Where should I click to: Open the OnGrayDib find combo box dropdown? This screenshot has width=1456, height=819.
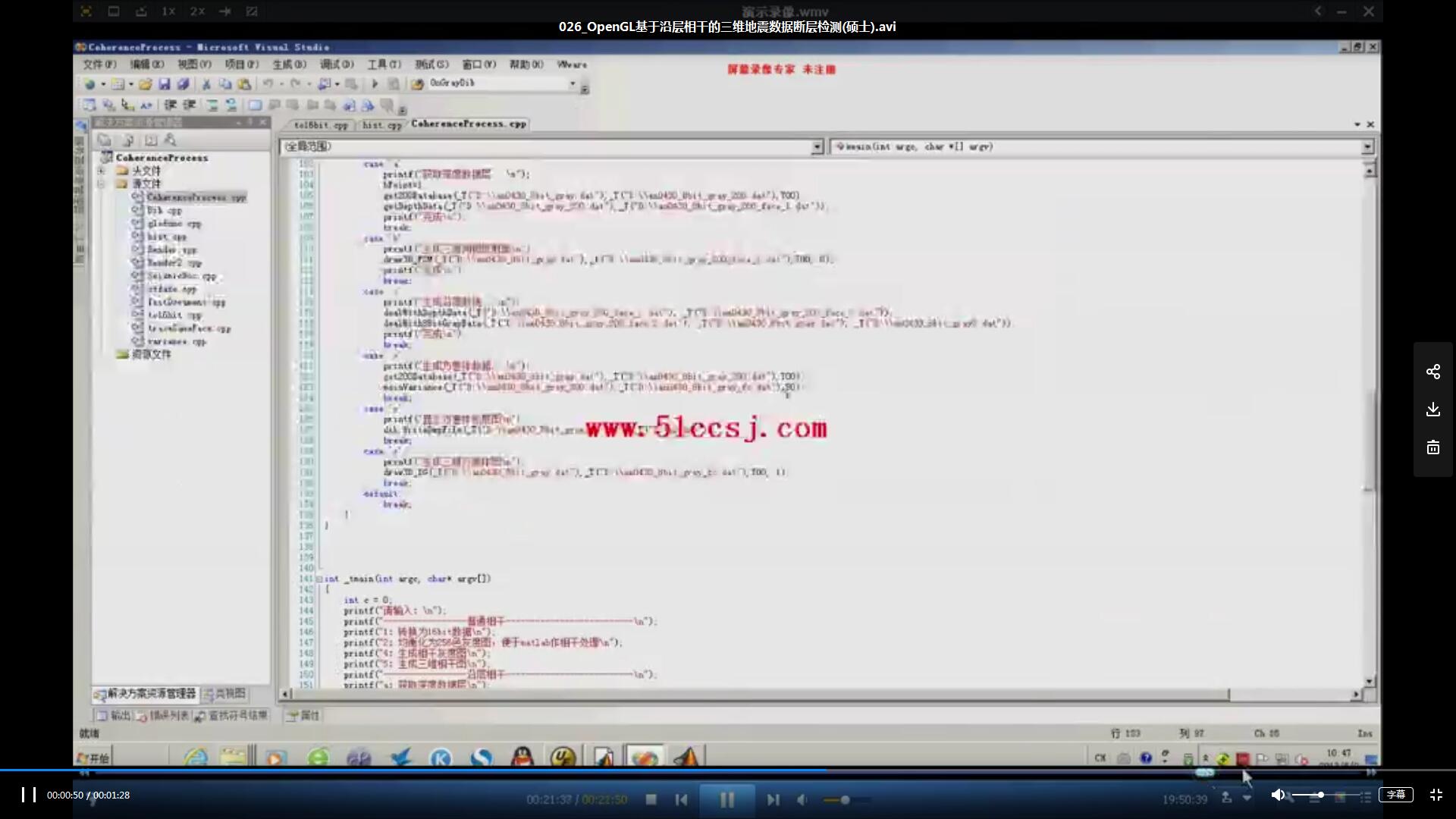pos(573,83)
